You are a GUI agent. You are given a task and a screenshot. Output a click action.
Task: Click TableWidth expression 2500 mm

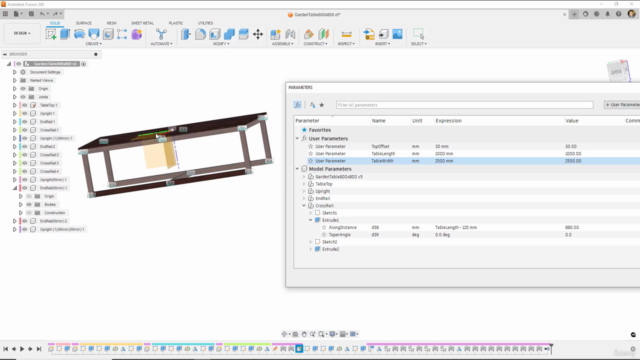[444, 161]
